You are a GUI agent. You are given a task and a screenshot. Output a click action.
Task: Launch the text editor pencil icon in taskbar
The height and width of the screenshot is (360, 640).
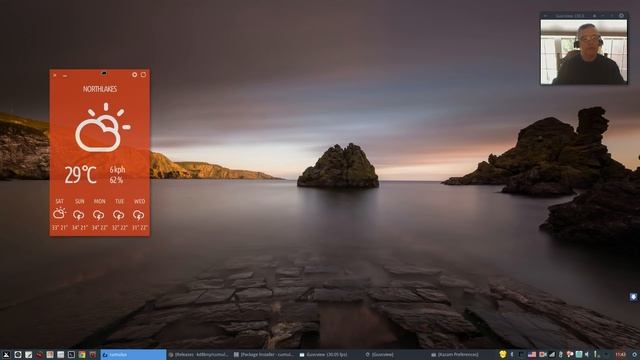[x=28, y=355]
